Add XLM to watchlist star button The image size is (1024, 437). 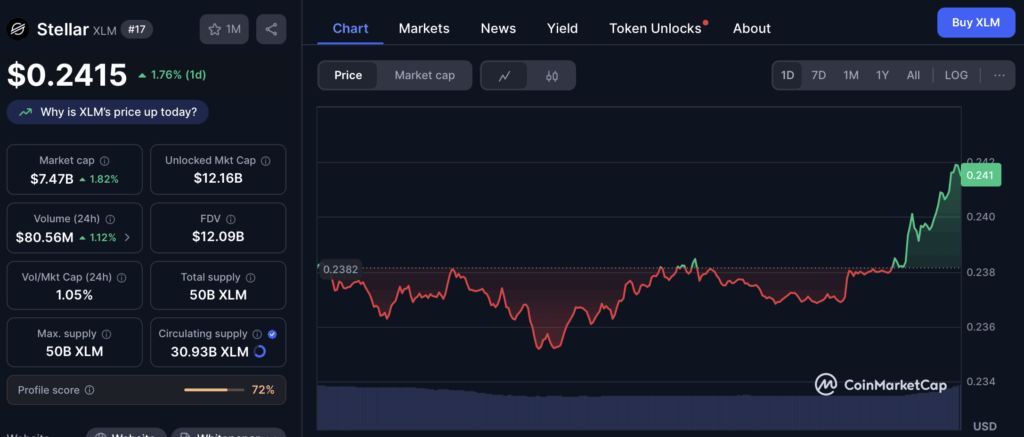tap(224, 29)
